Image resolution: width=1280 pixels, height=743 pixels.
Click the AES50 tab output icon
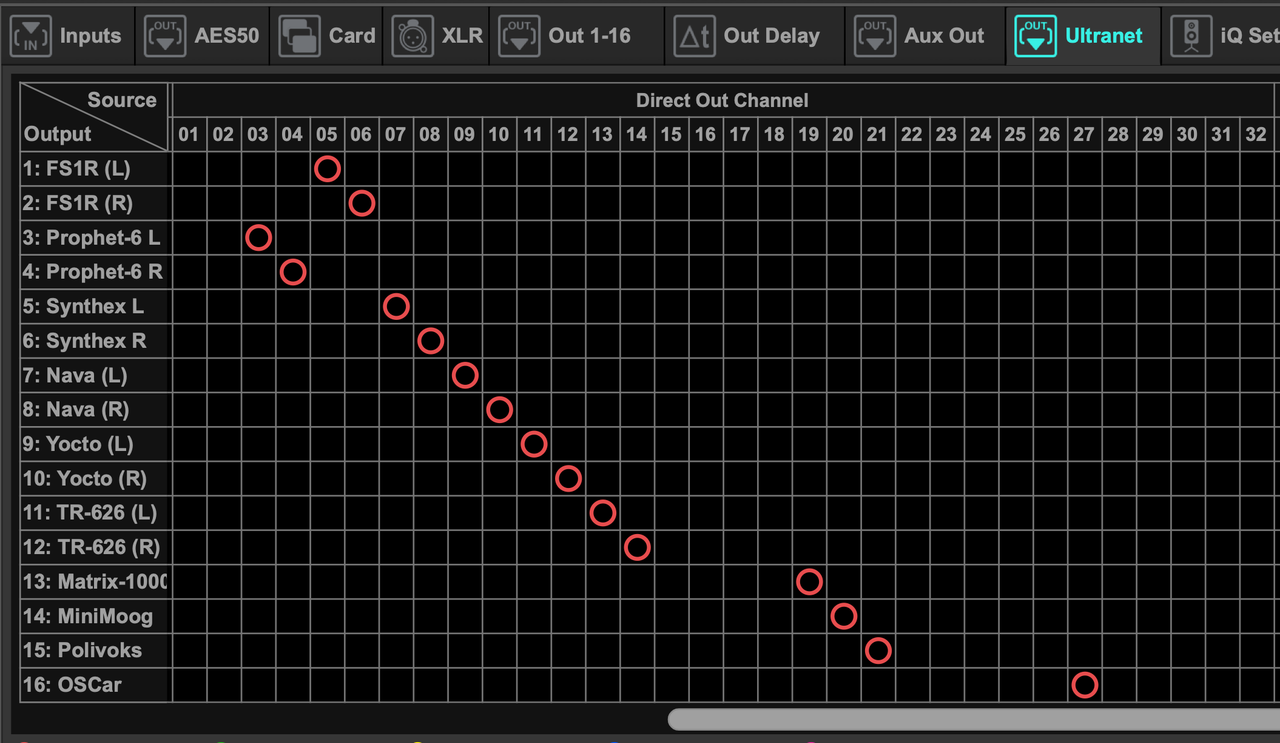coord(165,37)
